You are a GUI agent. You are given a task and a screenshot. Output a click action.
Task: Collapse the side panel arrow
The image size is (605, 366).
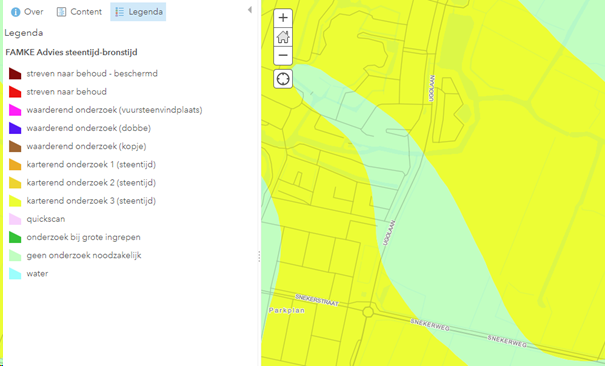[250, 10]
